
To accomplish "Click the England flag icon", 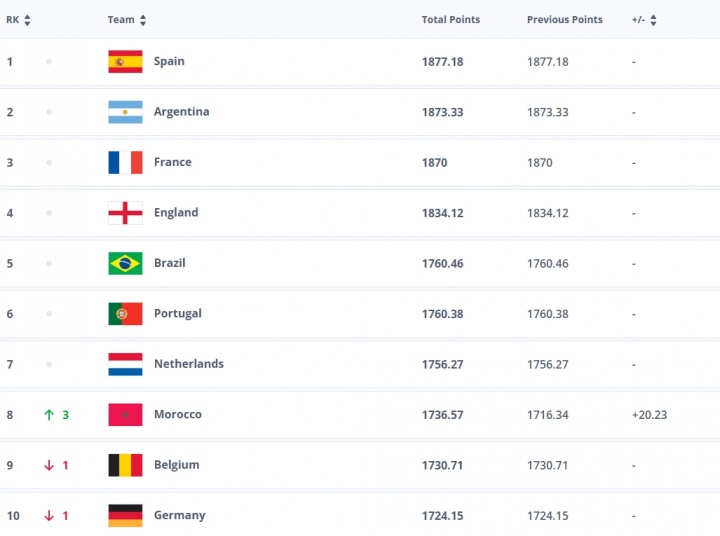I will click(x=125, y=213).
